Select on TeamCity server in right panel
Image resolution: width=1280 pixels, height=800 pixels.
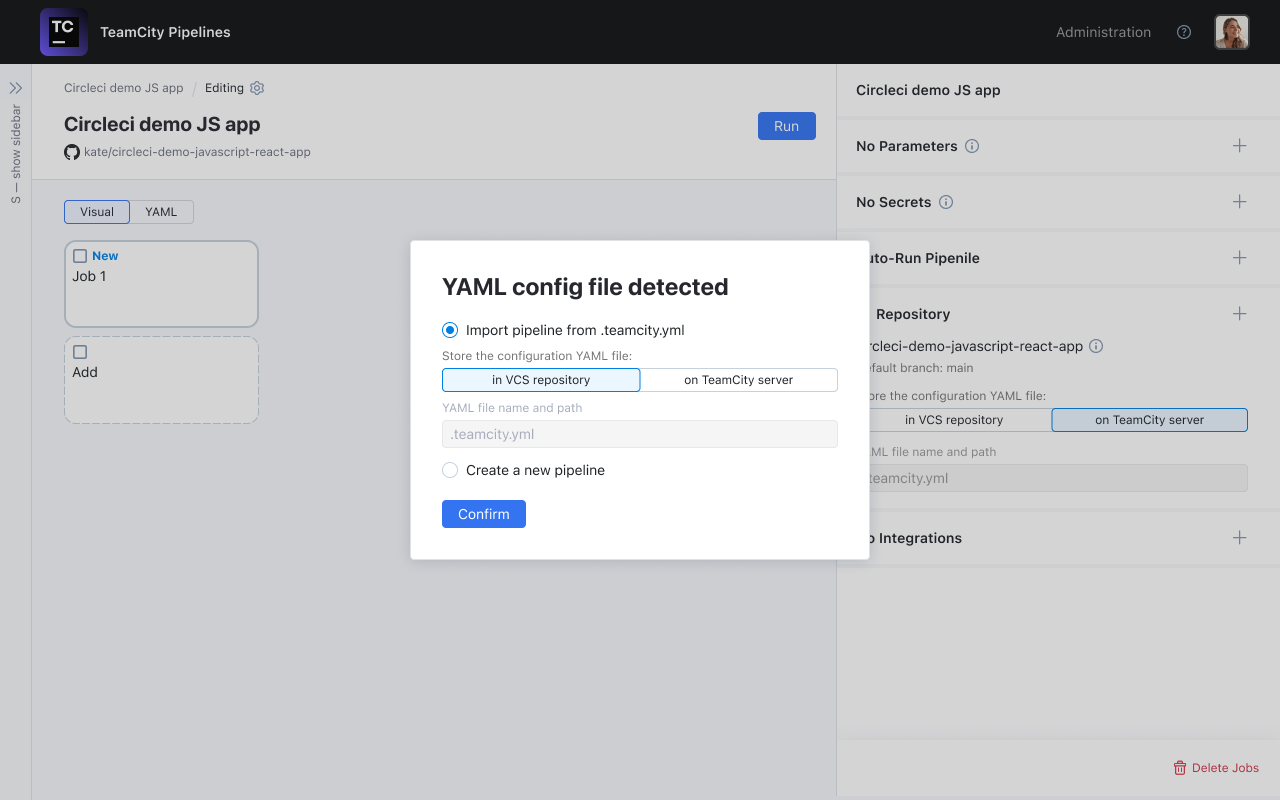1149,420
